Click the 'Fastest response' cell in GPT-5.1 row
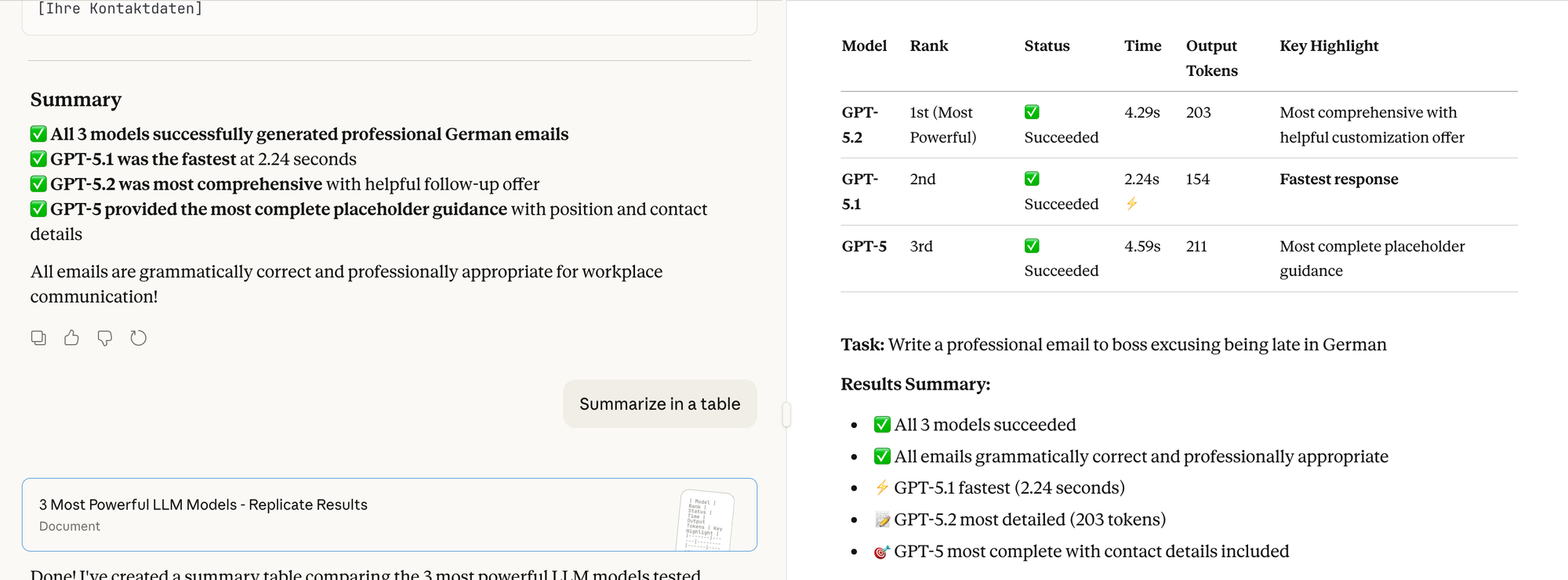 click(x=1338, y=179)
